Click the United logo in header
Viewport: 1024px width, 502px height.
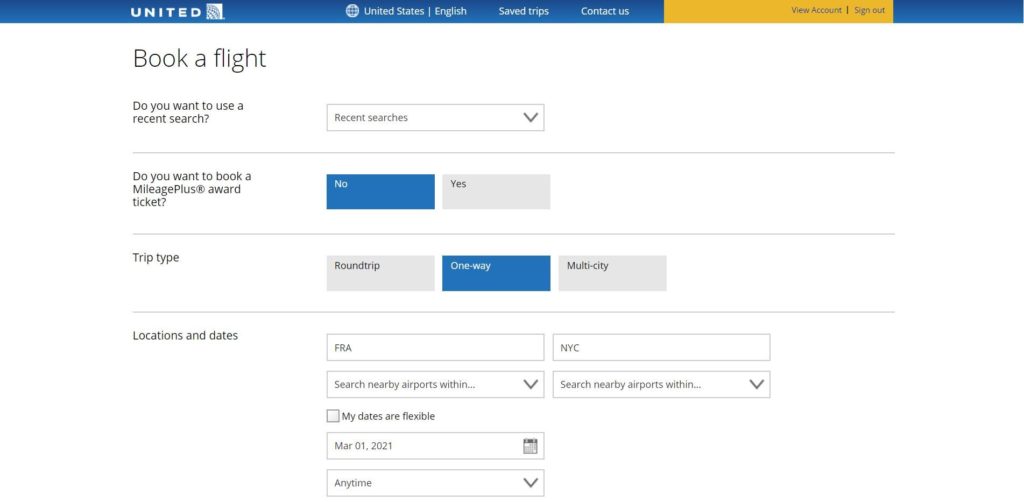[177, 11]
